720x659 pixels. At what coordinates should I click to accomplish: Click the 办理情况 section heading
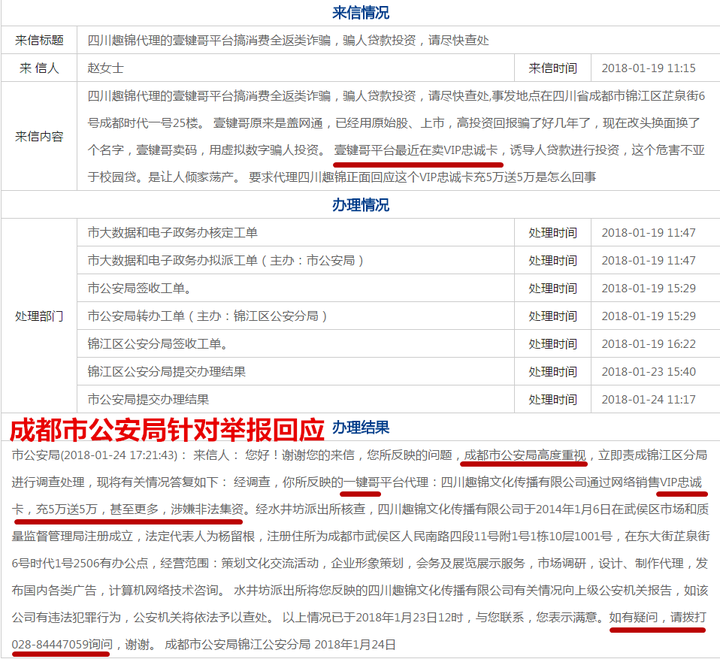coord(360,205)
